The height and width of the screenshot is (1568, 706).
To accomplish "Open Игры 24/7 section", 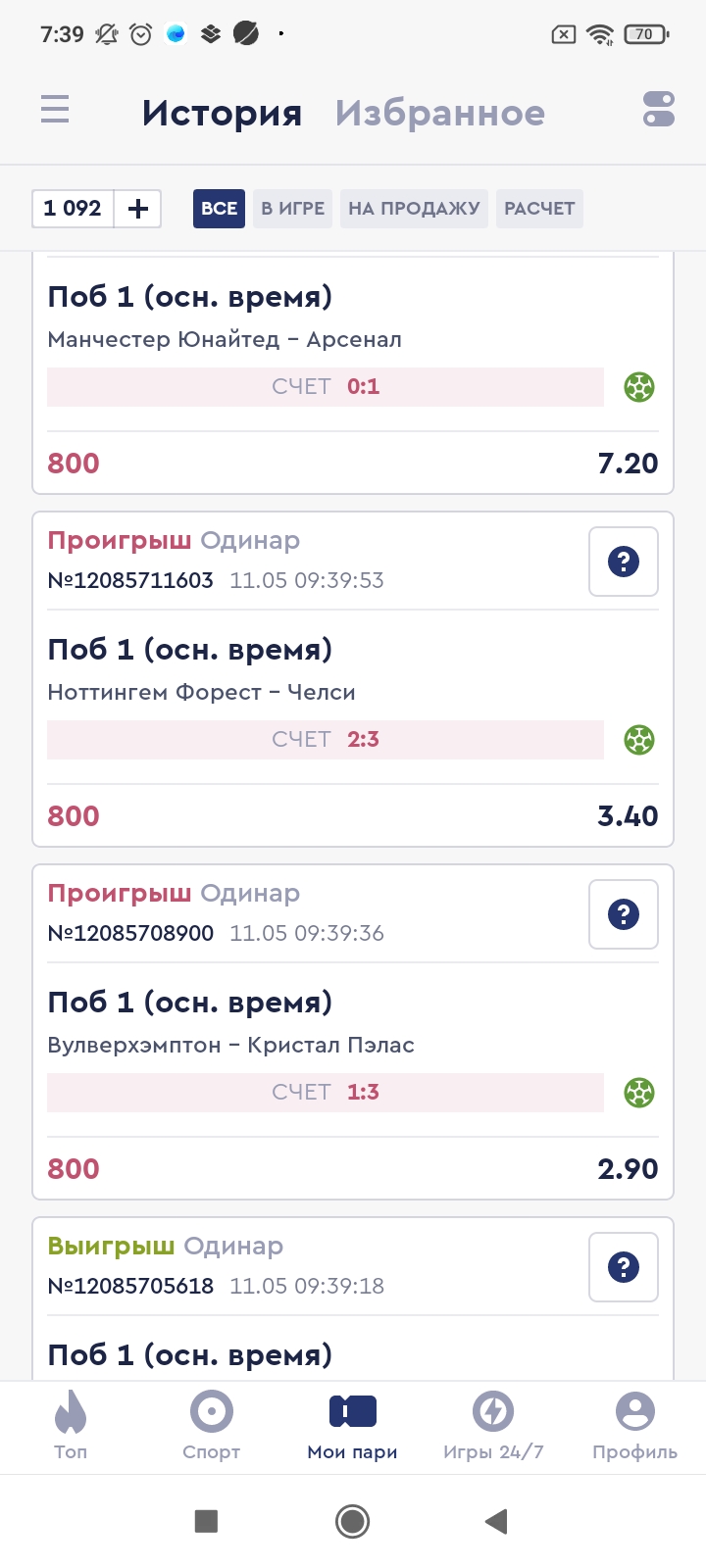I will [493, 1426].
